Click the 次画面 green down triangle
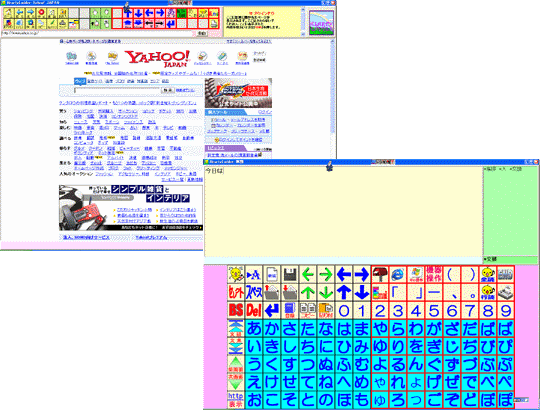Image resolution: width=540 pixels, height=410 pixels. (236, 382)
